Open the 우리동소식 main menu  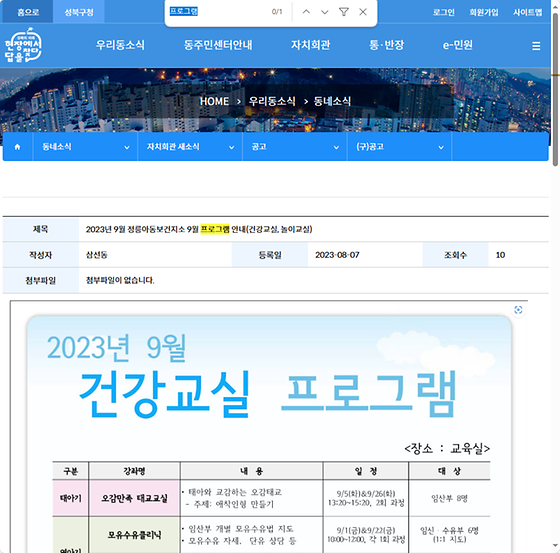click(x=120, y=45)
